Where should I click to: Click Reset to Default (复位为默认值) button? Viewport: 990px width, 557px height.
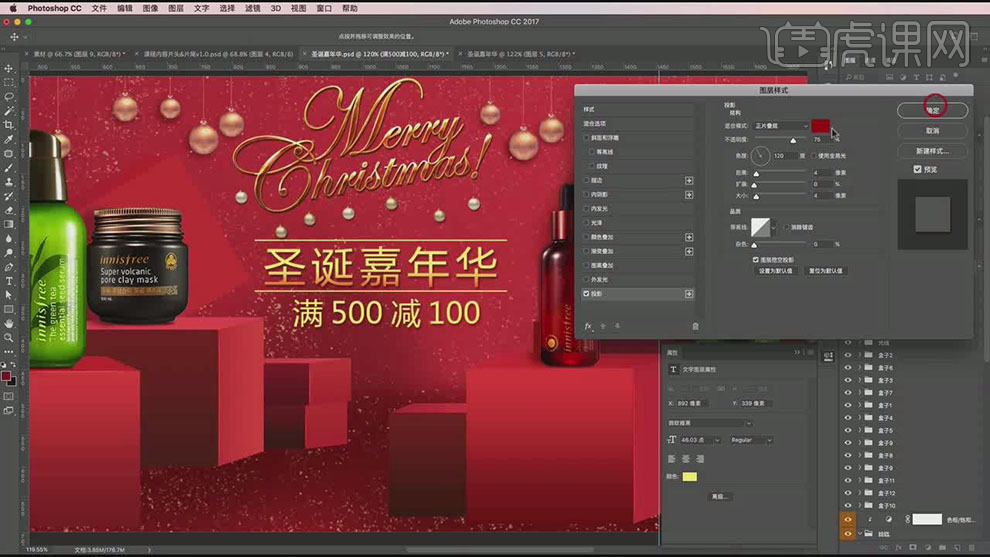click(825, 271)
